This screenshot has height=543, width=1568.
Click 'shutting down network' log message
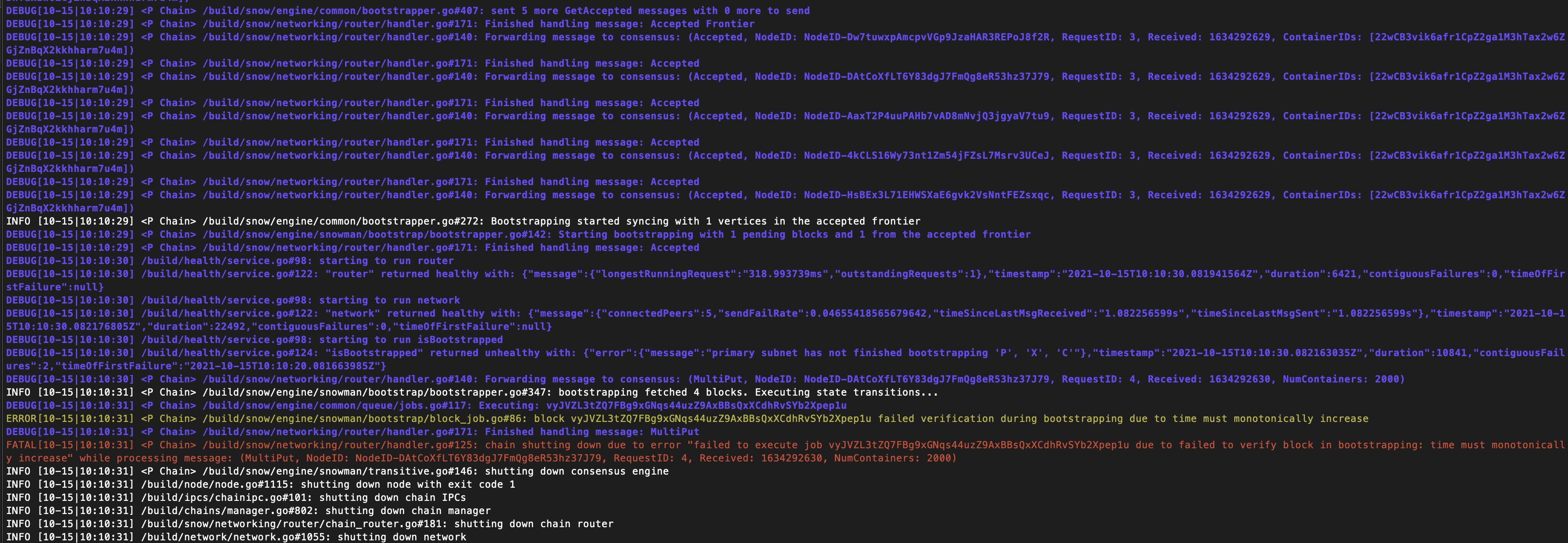[401, 537]
